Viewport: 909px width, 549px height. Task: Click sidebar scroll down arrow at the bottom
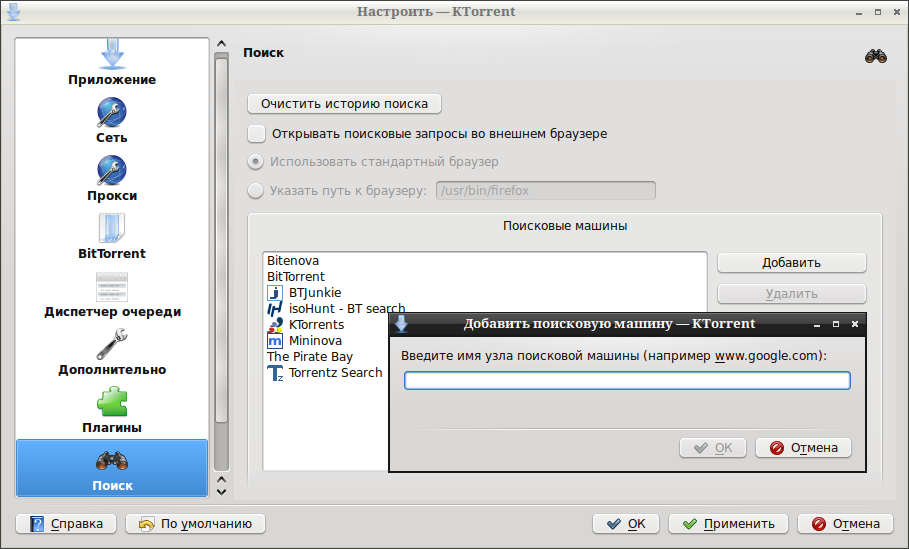221,492
